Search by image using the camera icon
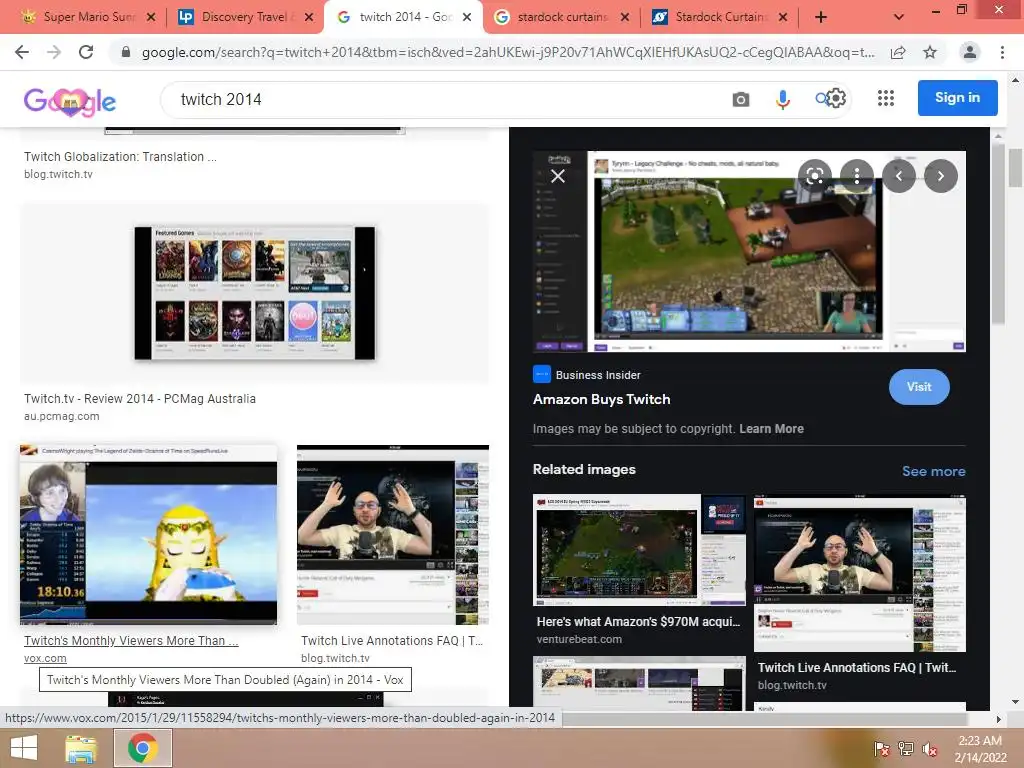 pyautogui.click(x=741, y=99)
